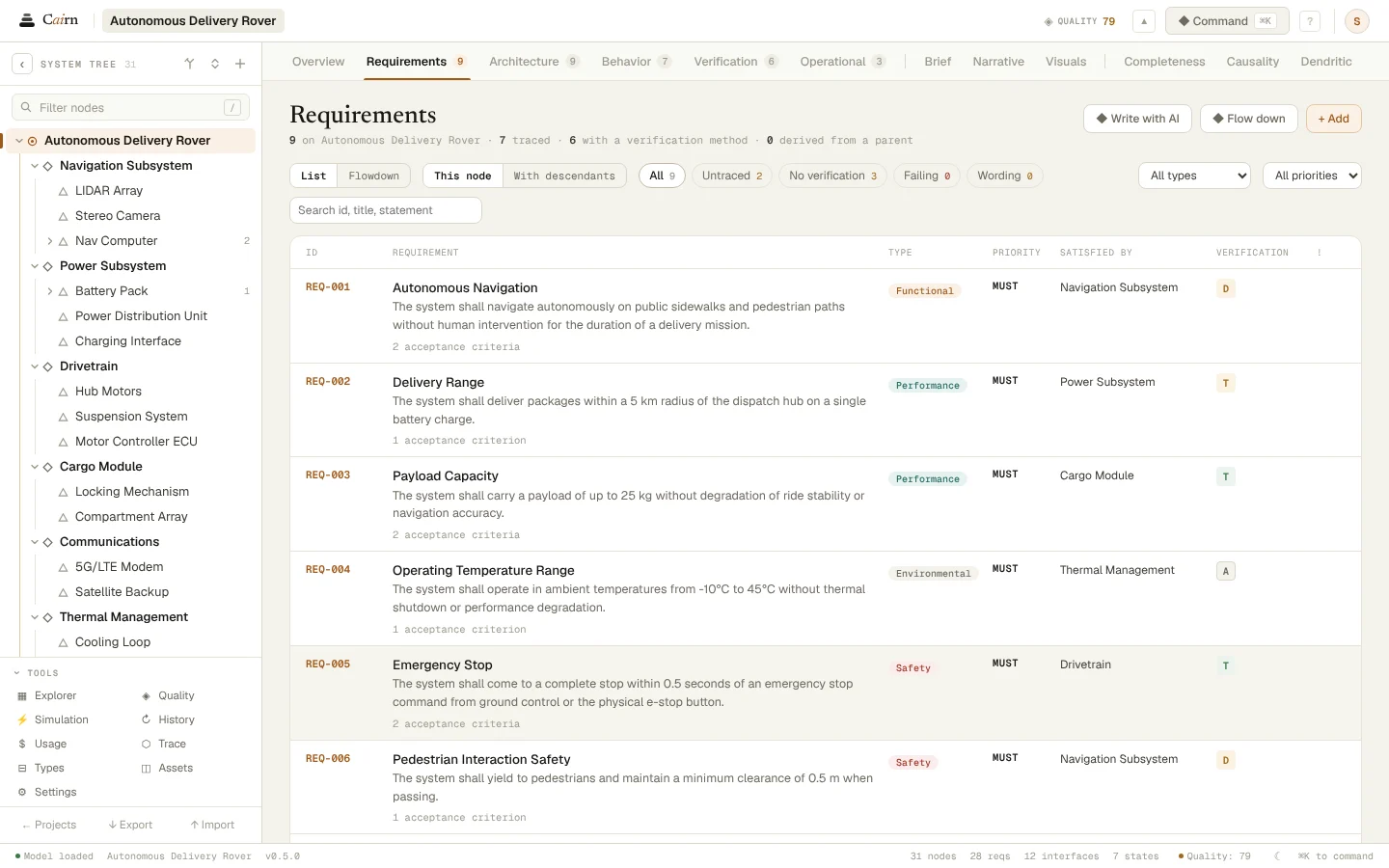This screenshot has height=868, width=1389.
Task: Filter requirements by Untraced
Action: tap(732, 176)
